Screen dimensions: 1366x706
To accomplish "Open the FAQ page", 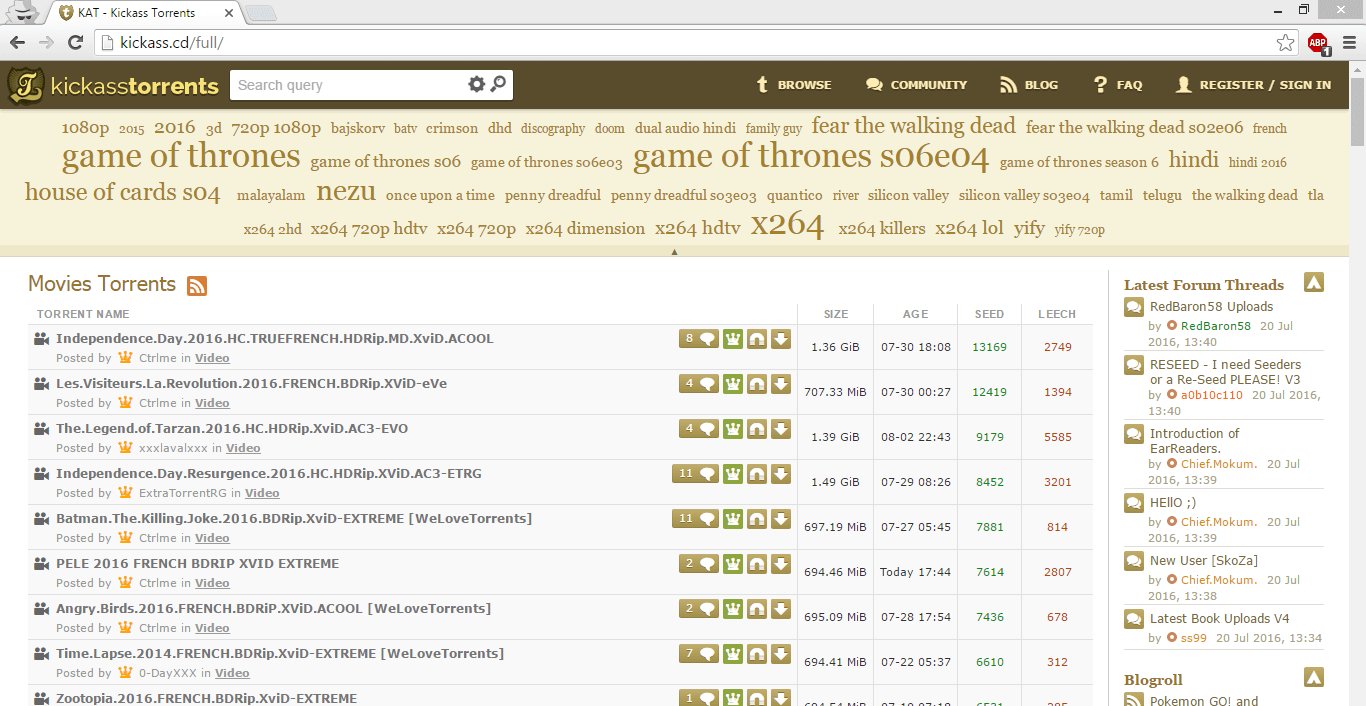I will [1117, 85].
